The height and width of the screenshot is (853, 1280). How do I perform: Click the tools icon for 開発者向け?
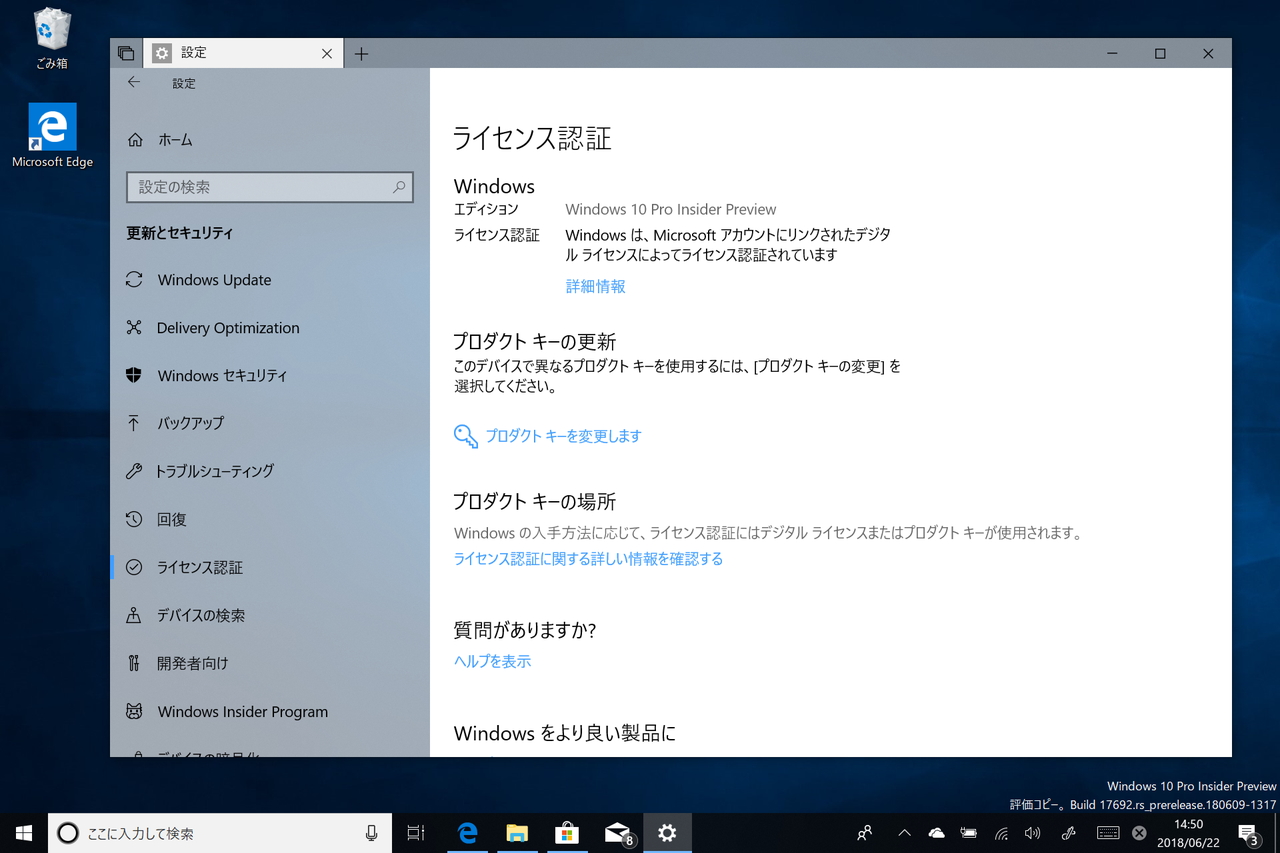click(x=134, y=663)
